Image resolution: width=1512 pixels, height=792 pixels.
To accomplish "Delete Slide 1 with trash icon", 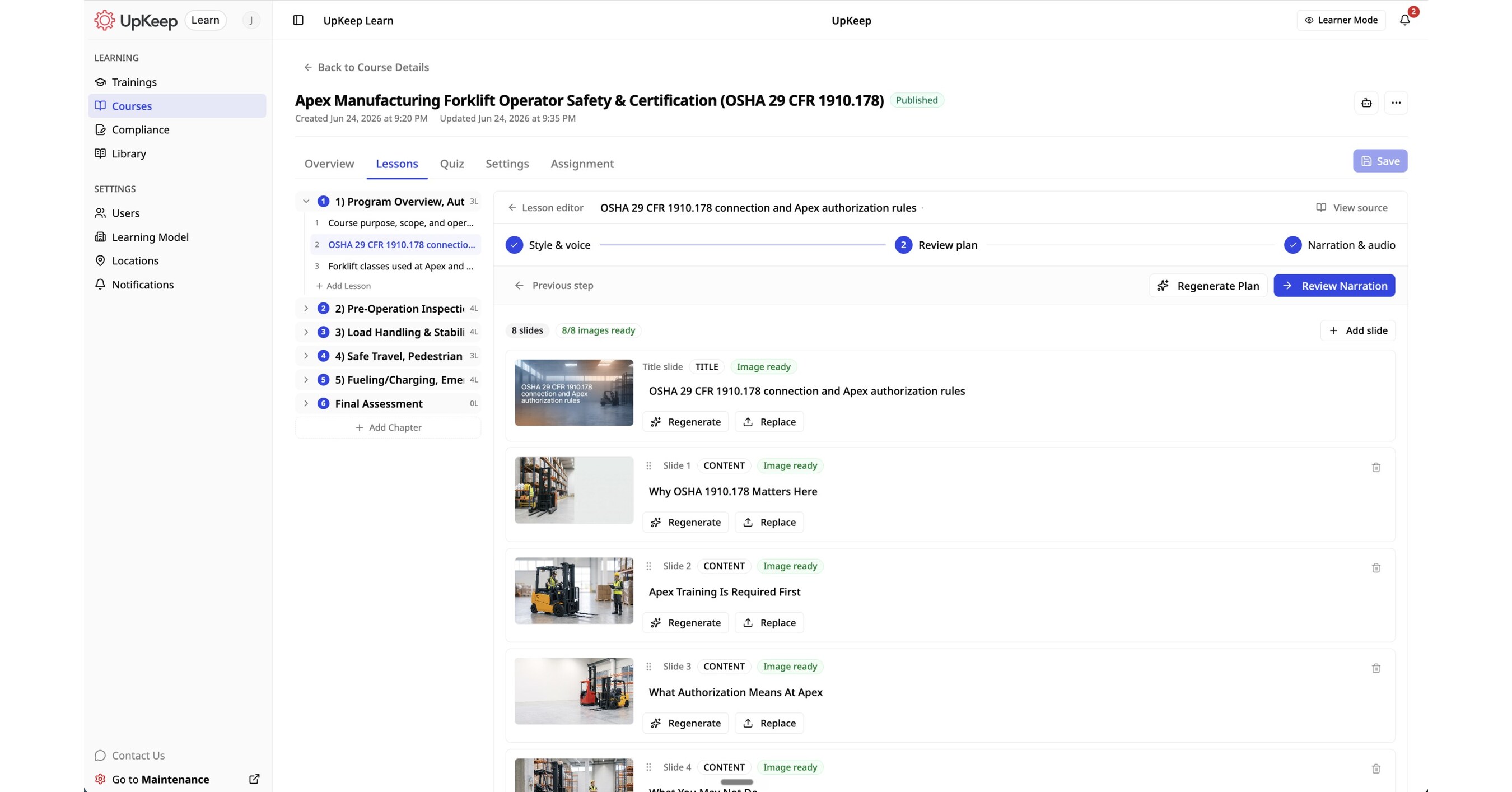I will coord(1376,467).
